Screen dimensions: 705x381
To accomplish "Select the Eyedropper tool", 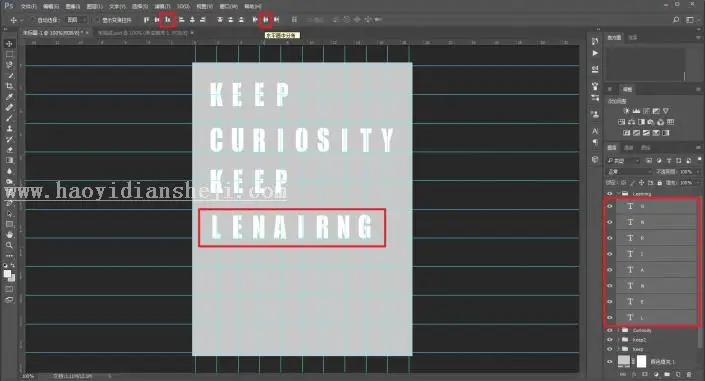I will tap(9, 97).
